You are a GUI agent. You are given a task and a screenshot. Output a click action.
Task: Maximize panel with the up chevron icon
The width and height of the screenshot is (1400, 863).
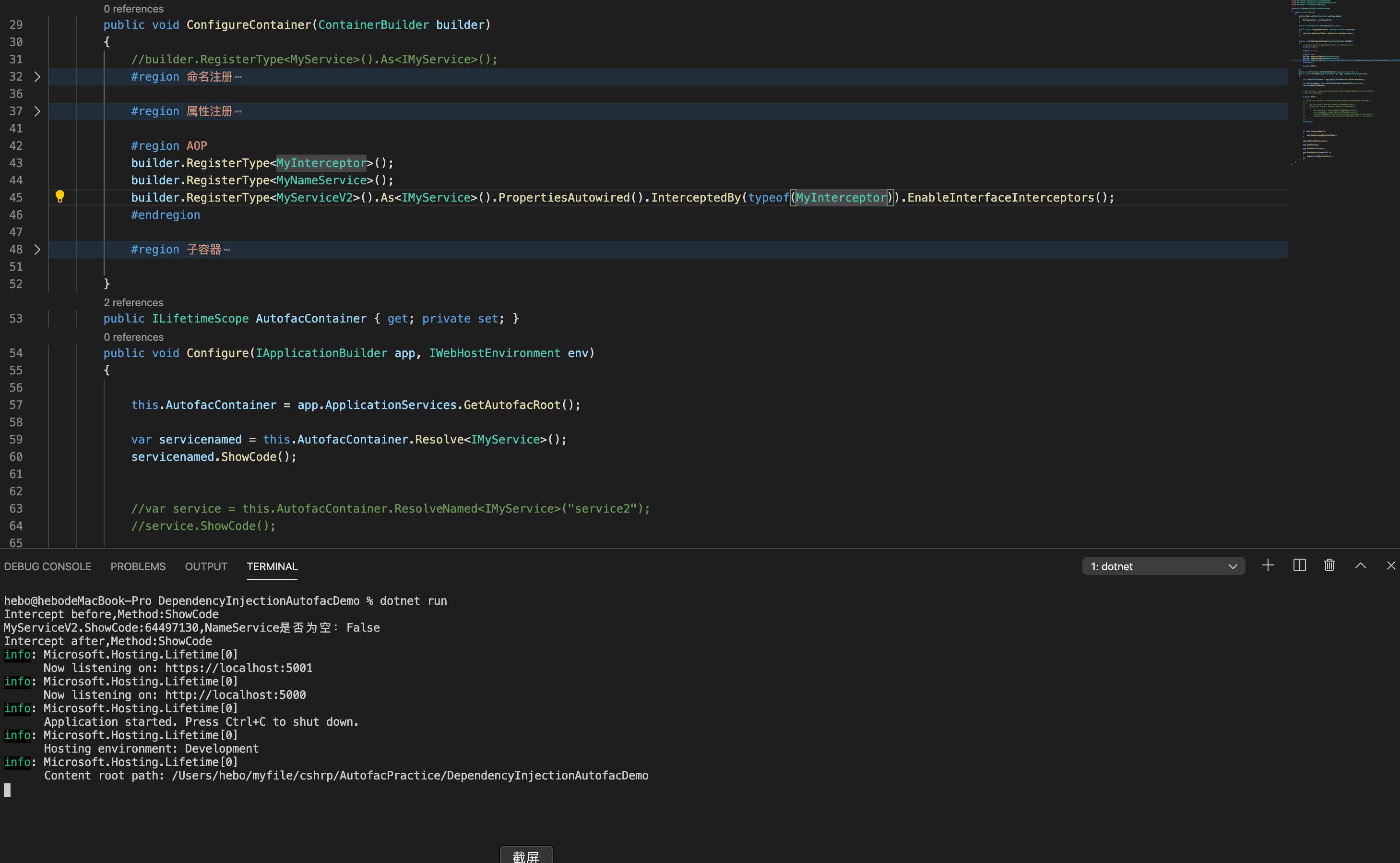(1361, 565)
